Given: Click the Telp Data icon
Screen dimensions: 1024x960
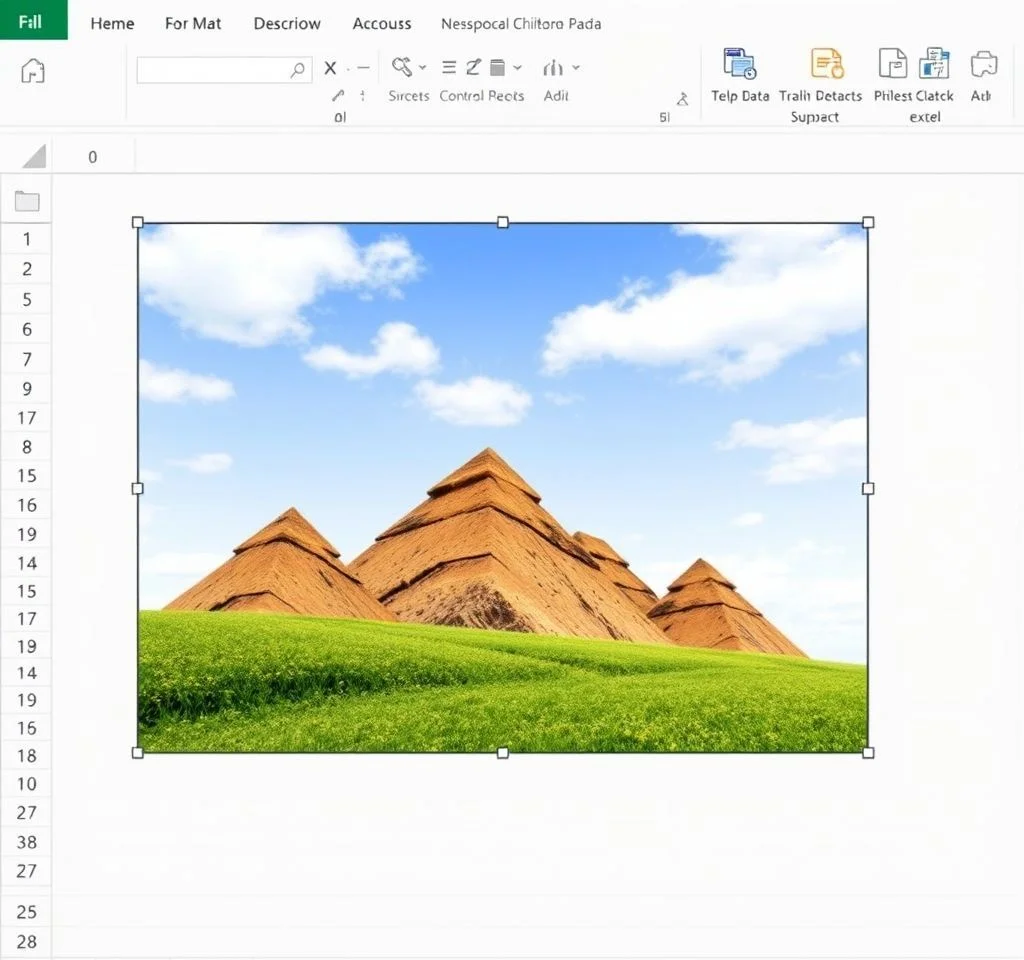Looking at the screenshot, I should [740, 64].
